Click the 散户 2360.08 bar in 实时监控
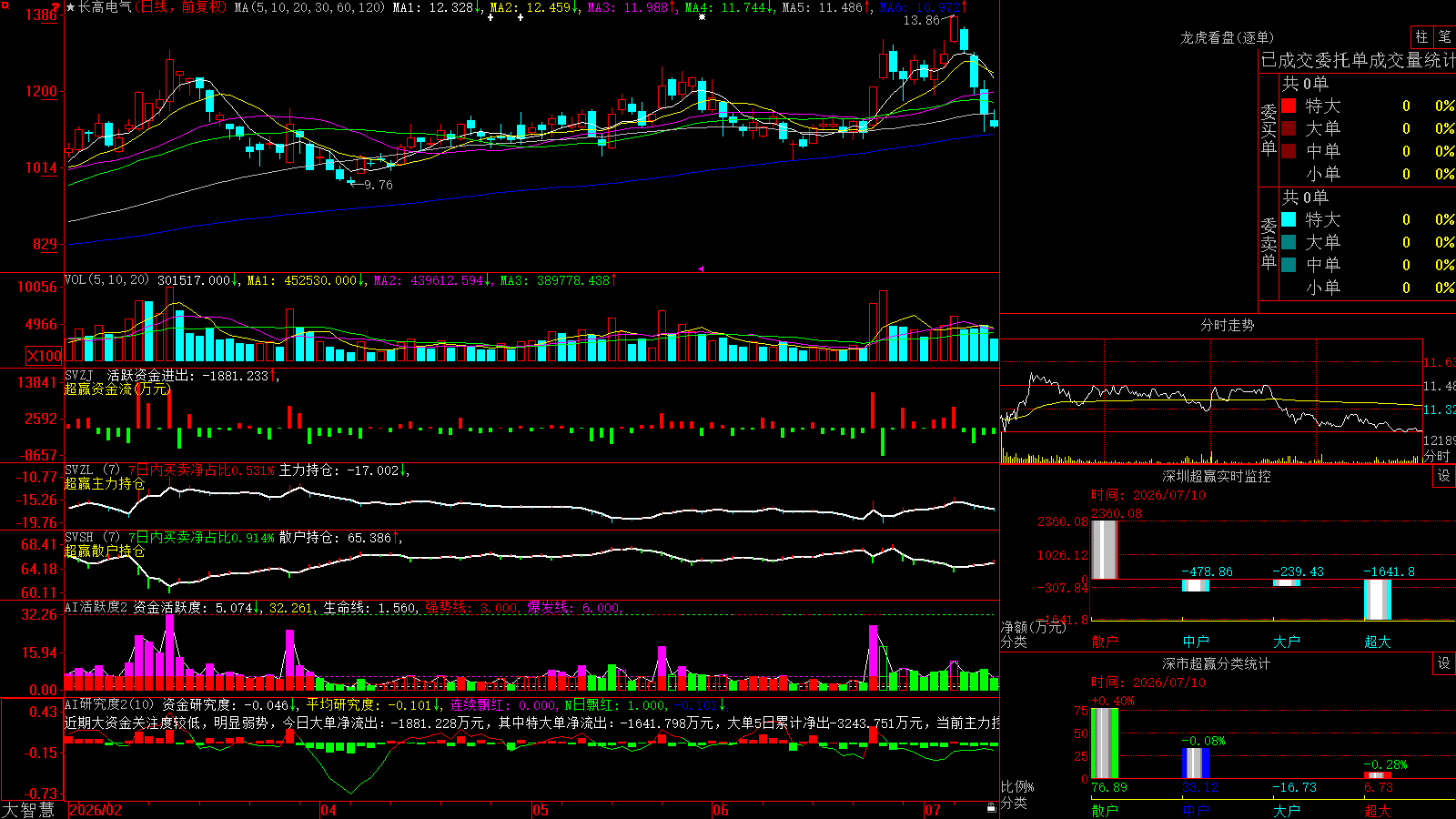The height and width of the screenshot is (819, 1456). [1104, 550]
